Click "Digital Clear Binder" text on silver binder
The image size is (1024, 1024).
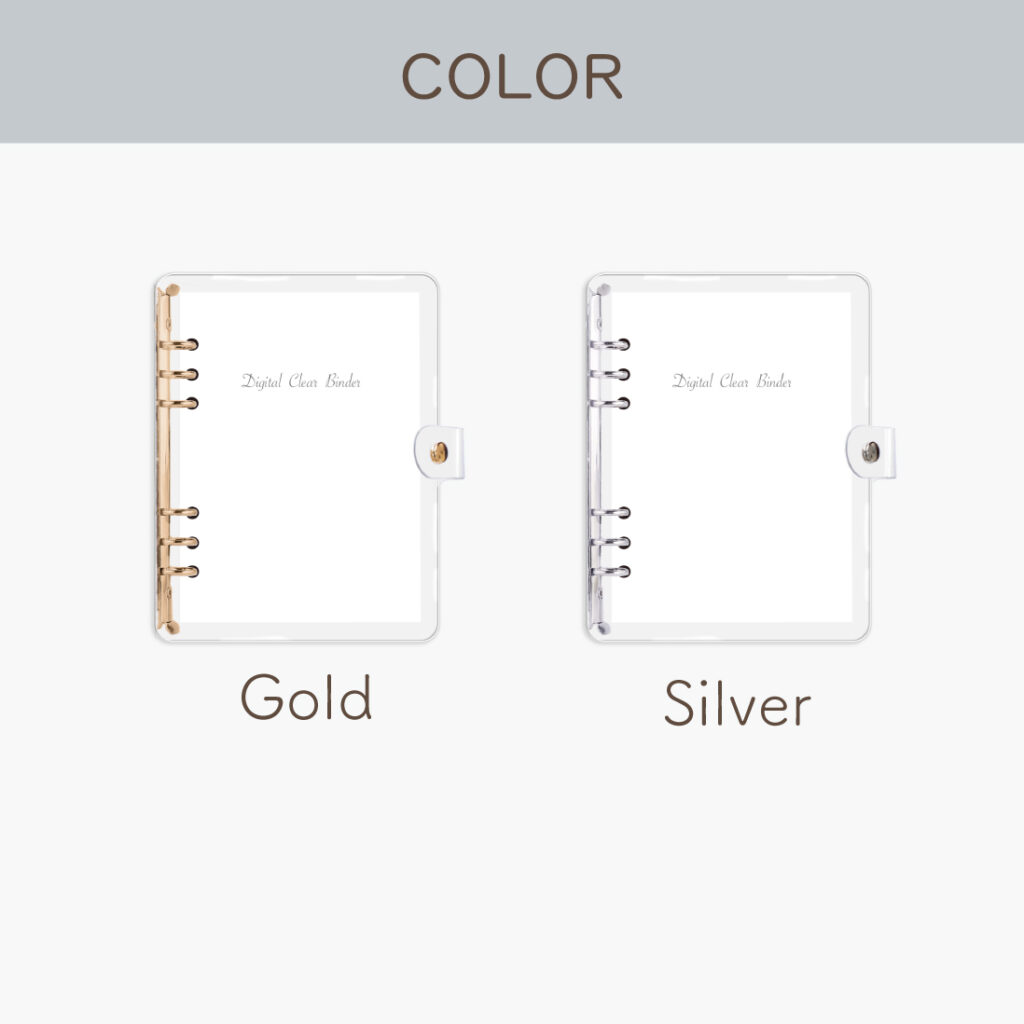click(x=732, y=381)
